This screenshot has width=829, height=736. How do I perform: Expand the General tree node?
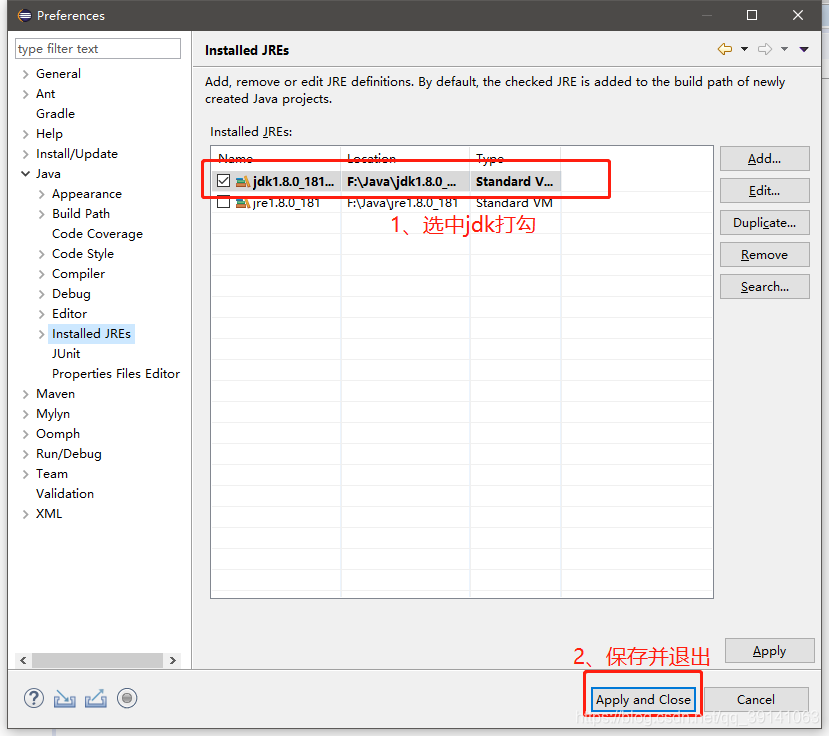(x=25, y=74)
